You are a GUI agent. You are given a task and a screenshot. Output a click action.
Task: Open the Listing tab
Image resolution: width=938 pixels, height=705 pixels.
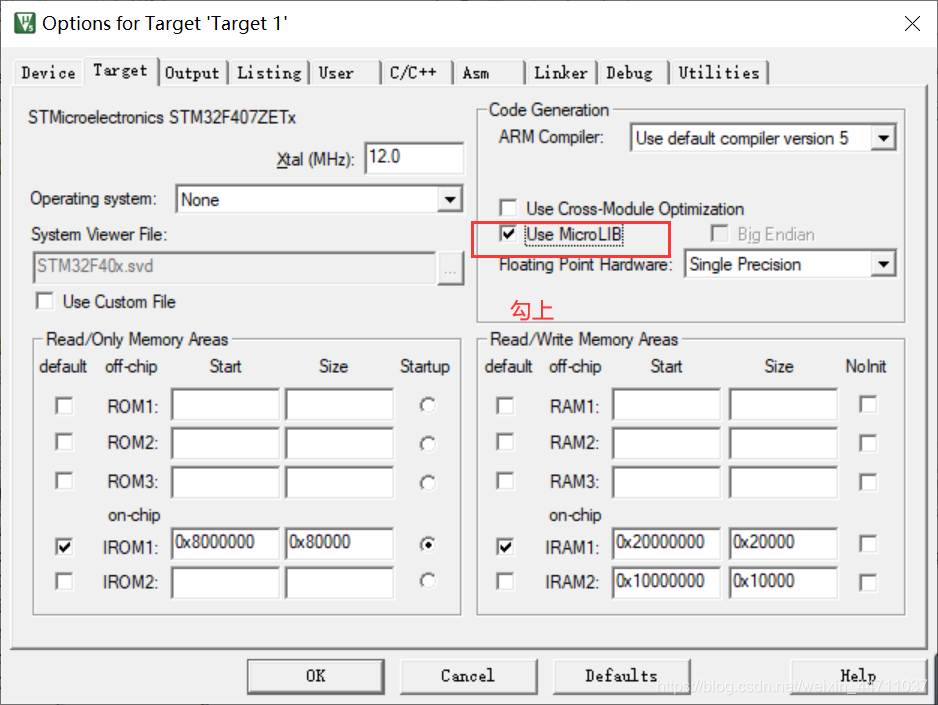coord(269,73)
